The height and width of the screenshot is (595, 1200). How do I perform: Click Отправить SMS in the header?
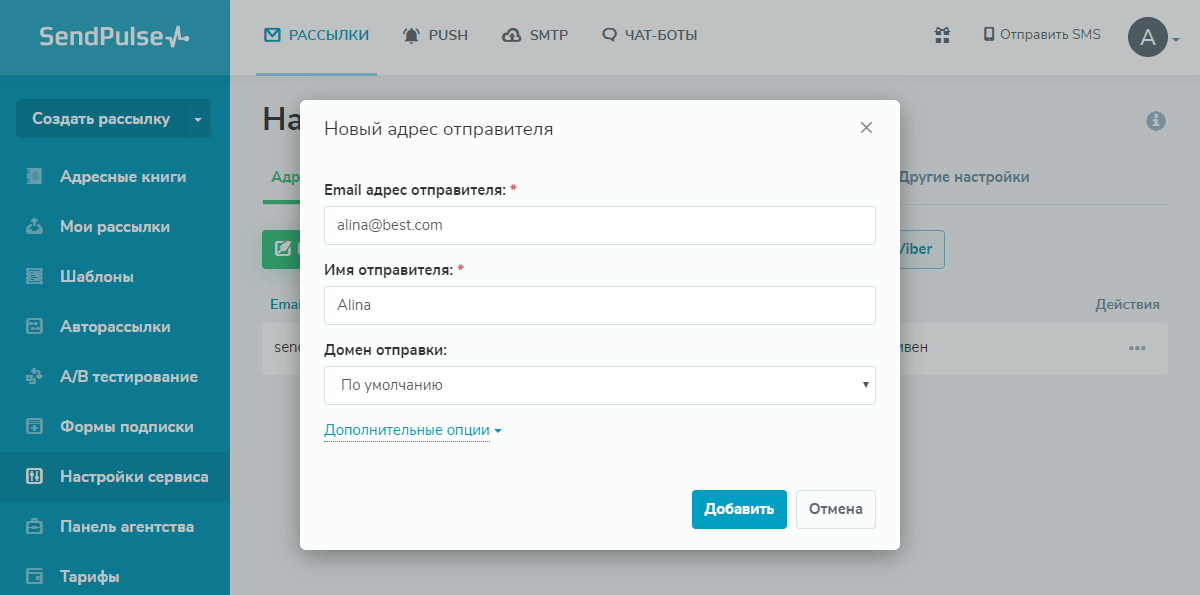coord(1042,34)
